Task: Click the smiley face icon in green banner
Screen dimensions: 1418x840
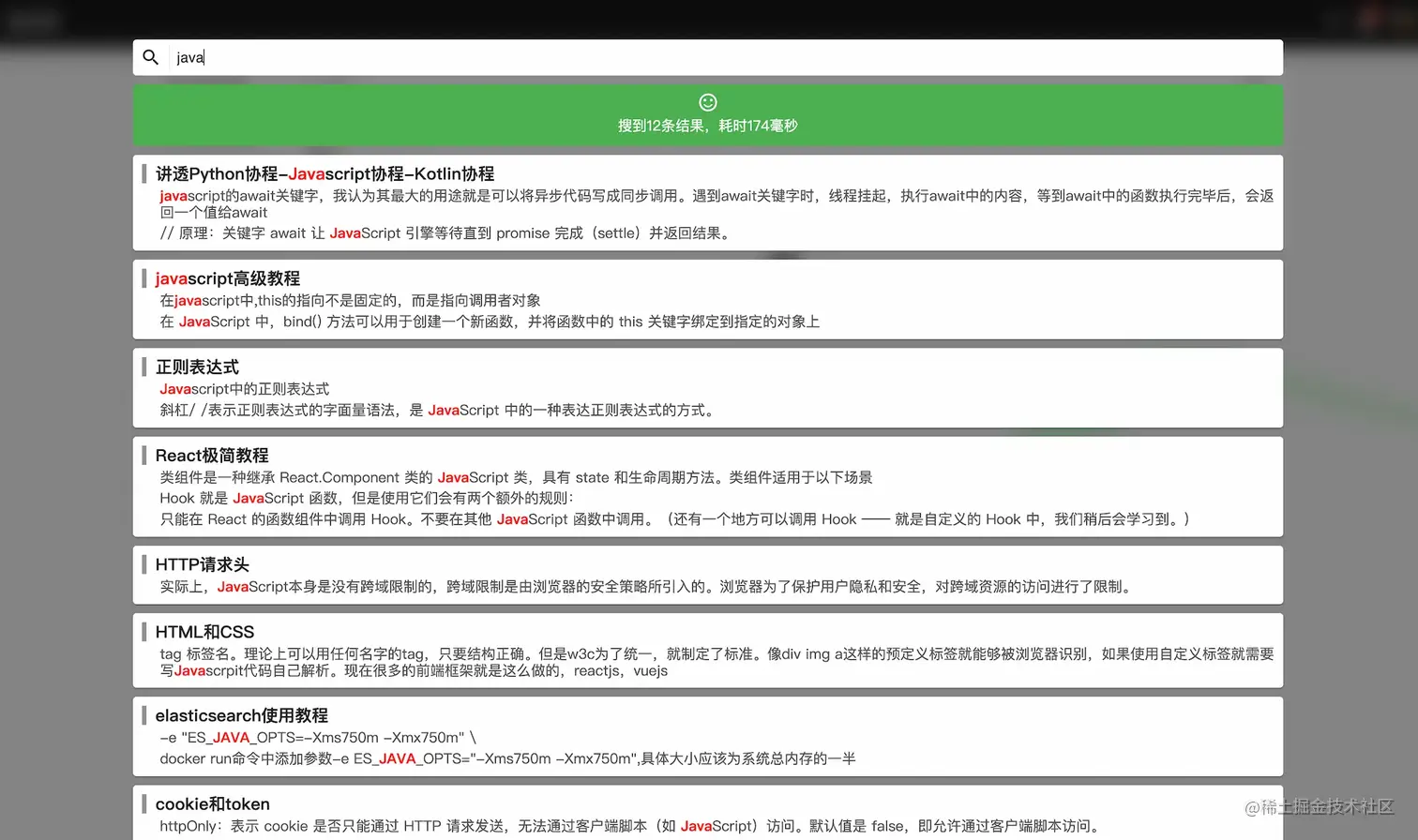Action: pos(708,102)
